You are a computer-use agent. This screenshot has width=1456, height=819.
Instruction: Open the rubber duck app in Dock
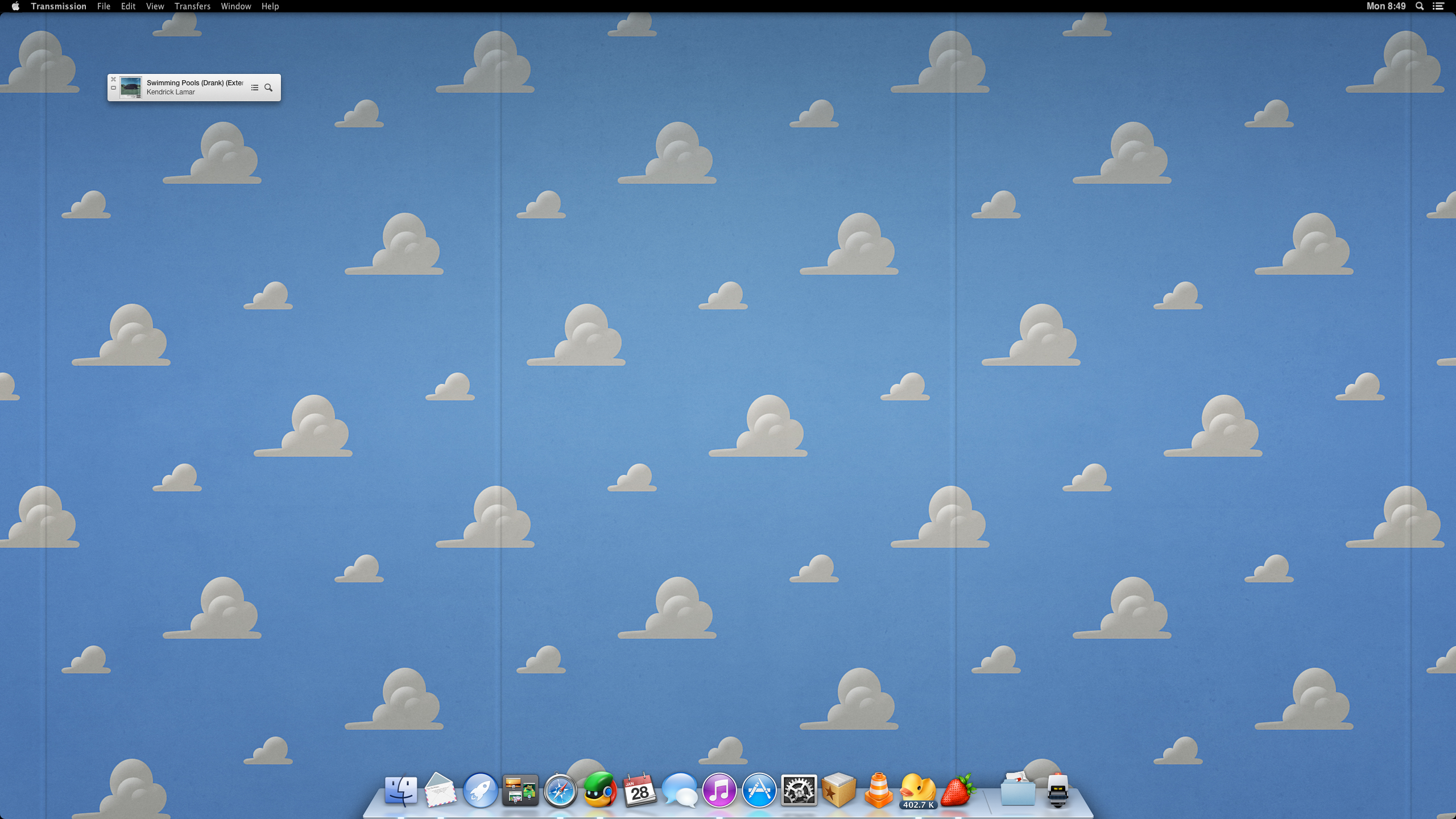tap(918, 791)
